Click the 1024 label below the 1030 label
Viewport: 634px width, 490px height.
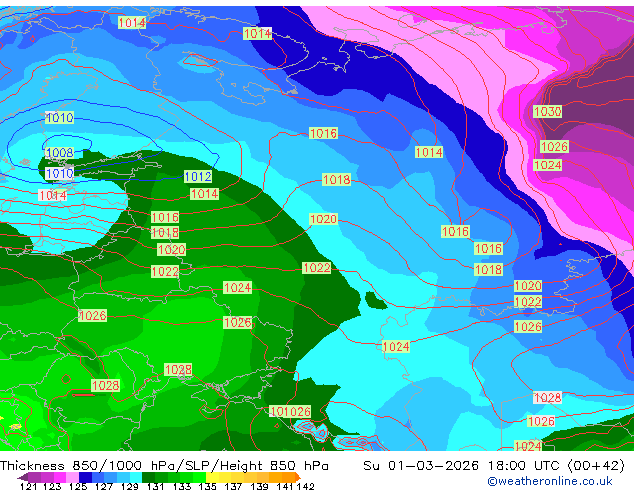547,165
